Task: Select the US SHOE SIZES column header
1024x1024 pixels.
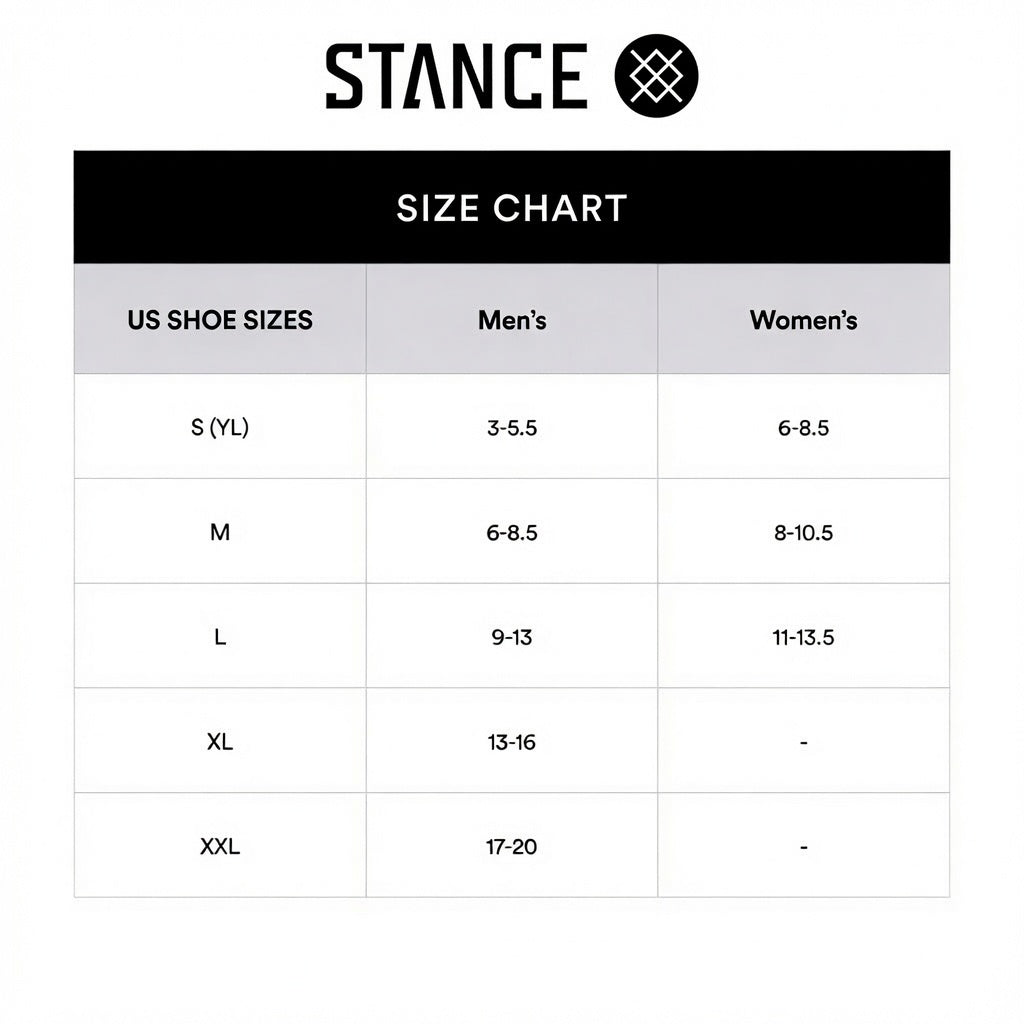Action: tap(220, 319)
